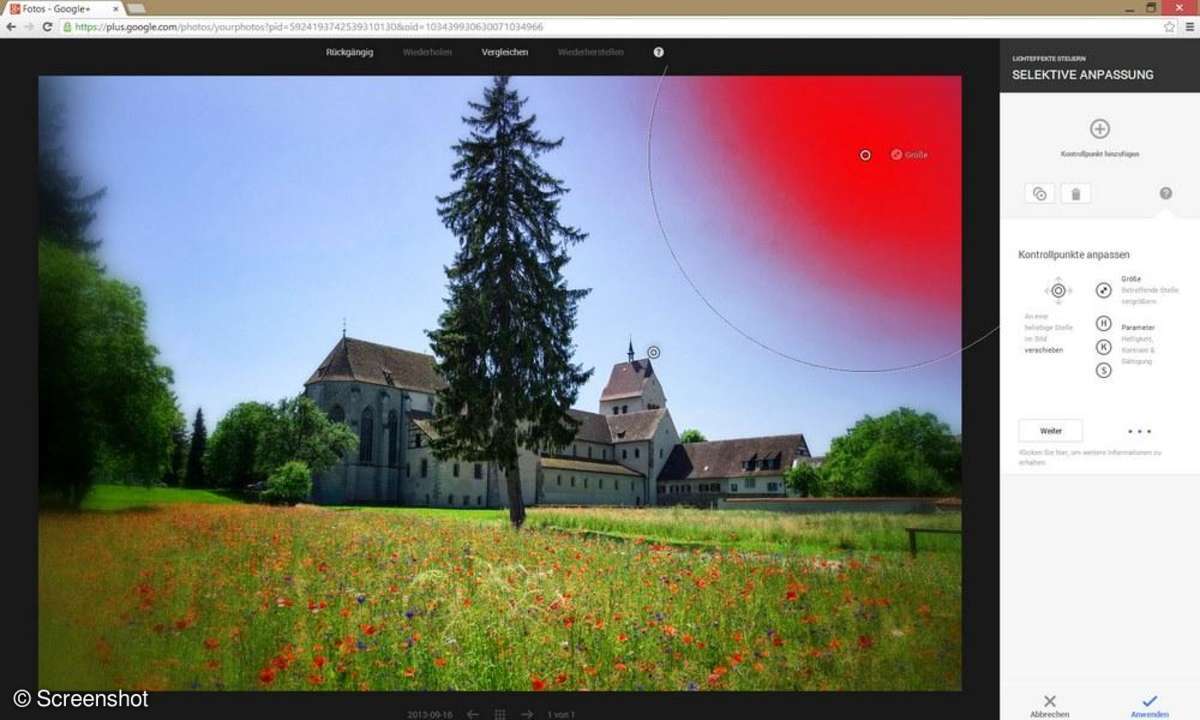This screenshot has width=1200, height=720.
Task: Click the browser address bar URL
Action: tap(310, 27)
